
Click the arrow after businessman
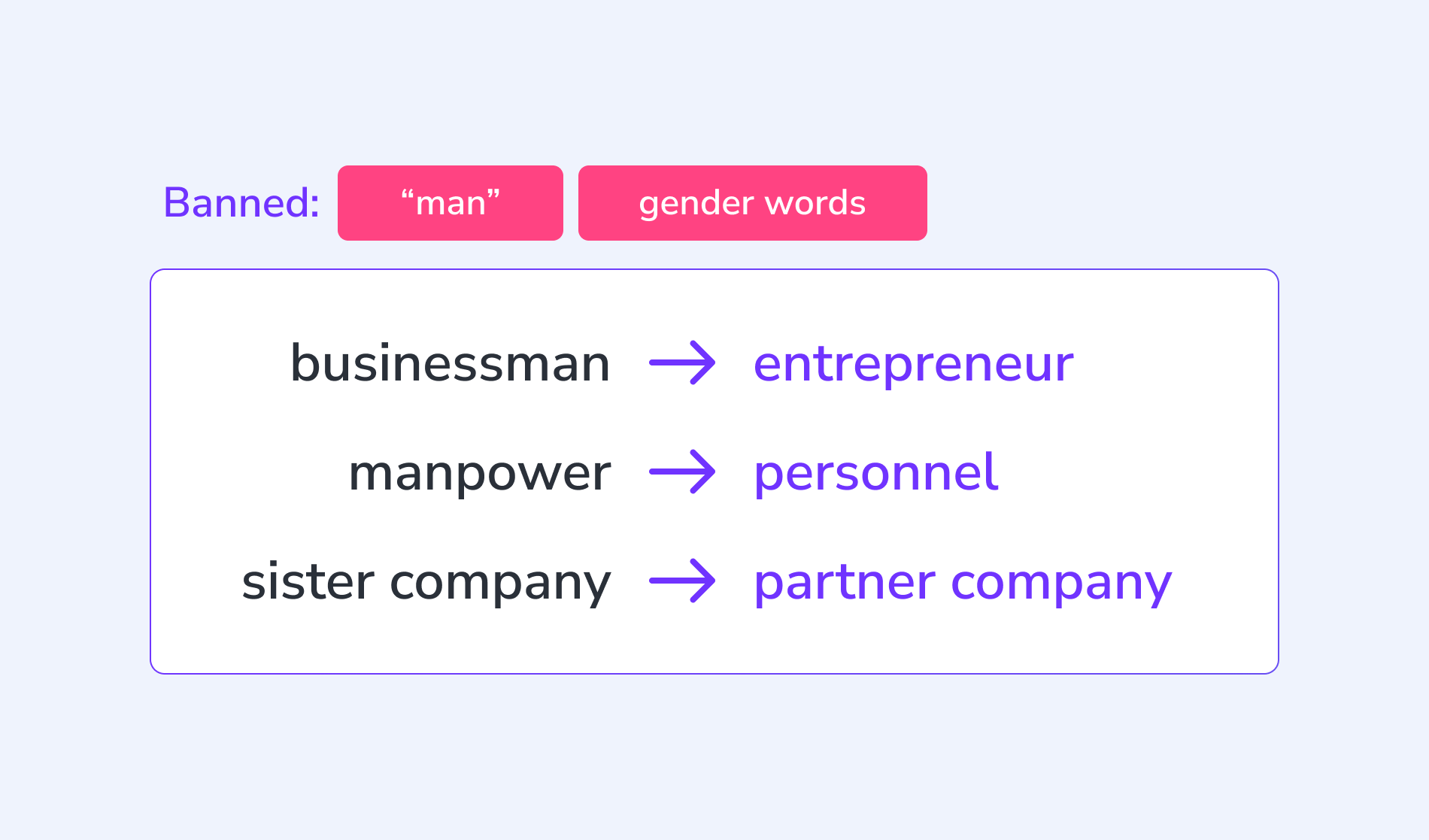click(682, 363)
